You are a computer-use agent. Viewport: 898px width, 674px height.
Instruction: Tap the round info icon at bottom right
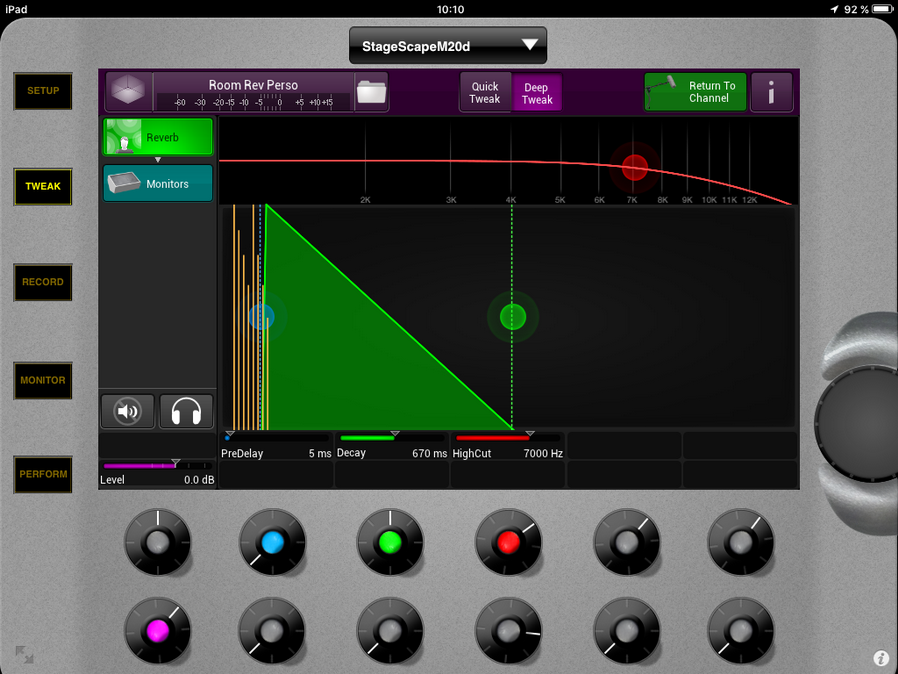[881, 658]
